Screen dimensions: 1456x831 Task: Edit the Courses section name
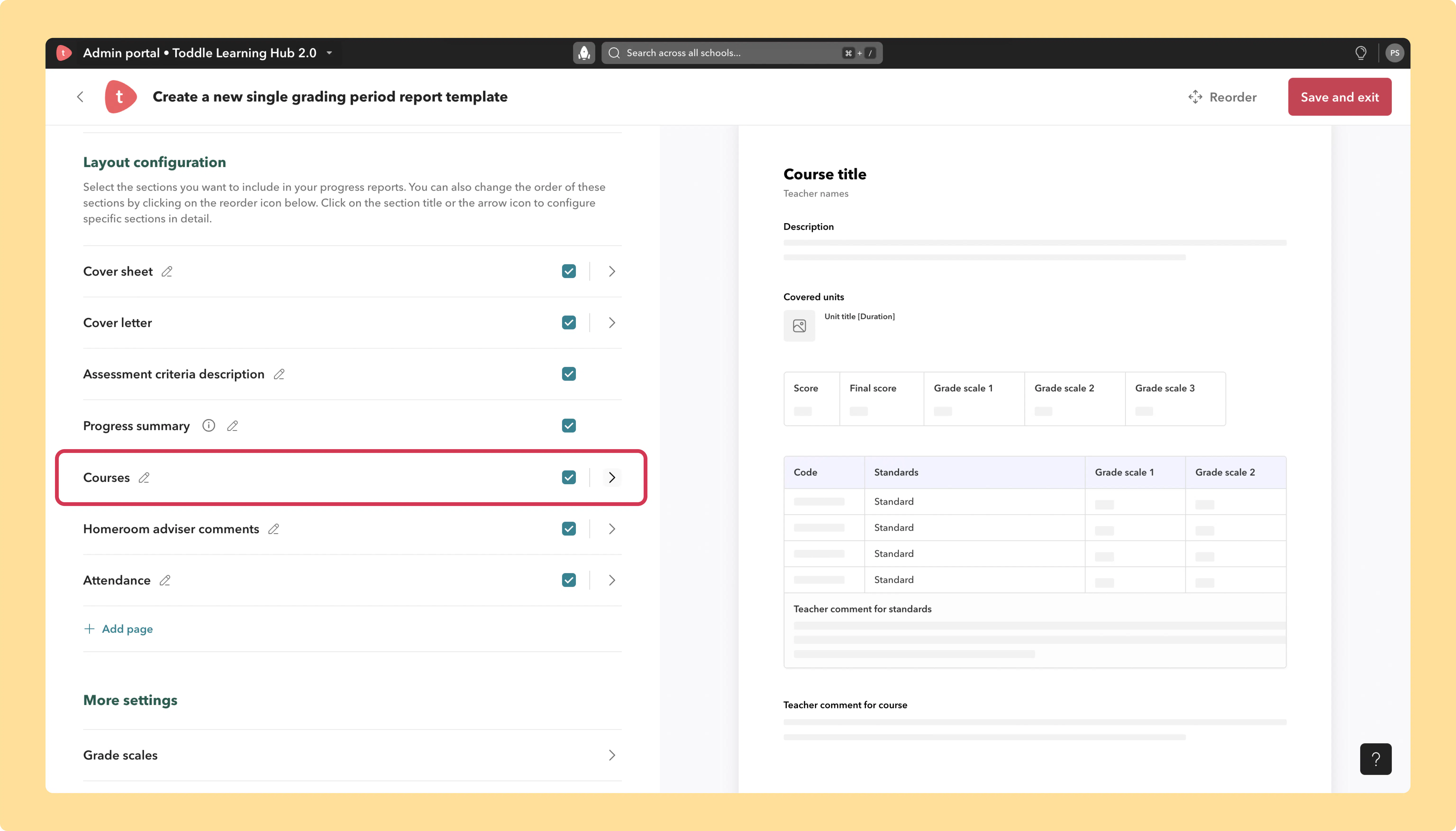144,478
